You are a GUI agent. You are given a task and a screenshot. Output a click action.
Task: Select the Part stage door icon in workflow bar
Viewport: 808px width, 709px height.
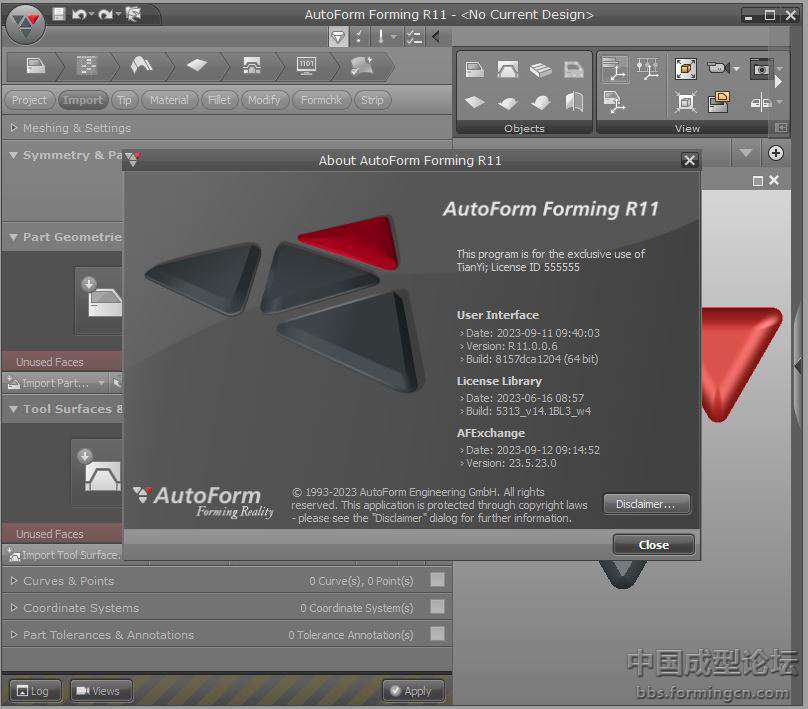(x=36, y=66)
